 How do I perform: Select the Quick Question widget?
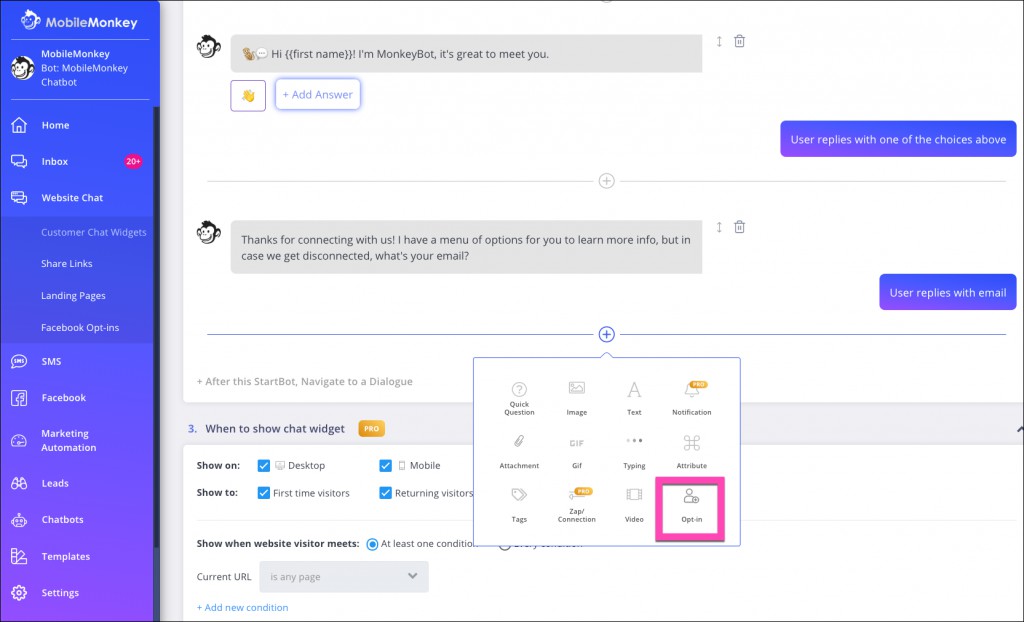coord(519,398)
